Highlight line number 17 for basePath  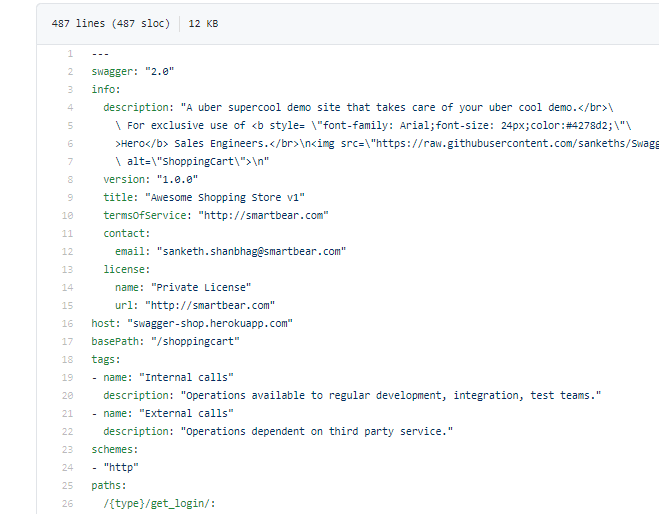tap(67, 342)
